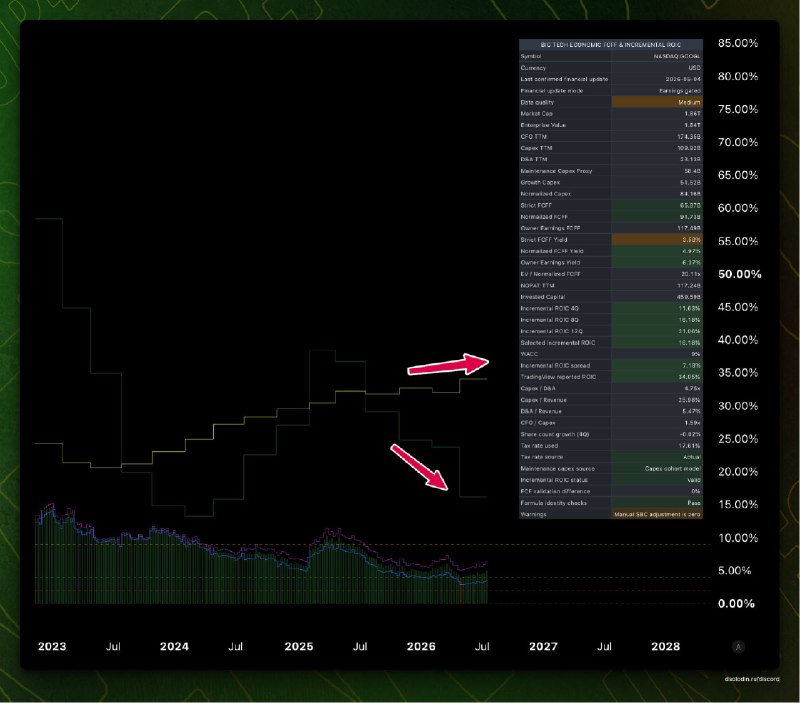Viewport: 800px width, 703px height.
Task: Click the Symbol row in table
Action: point(611,56)
